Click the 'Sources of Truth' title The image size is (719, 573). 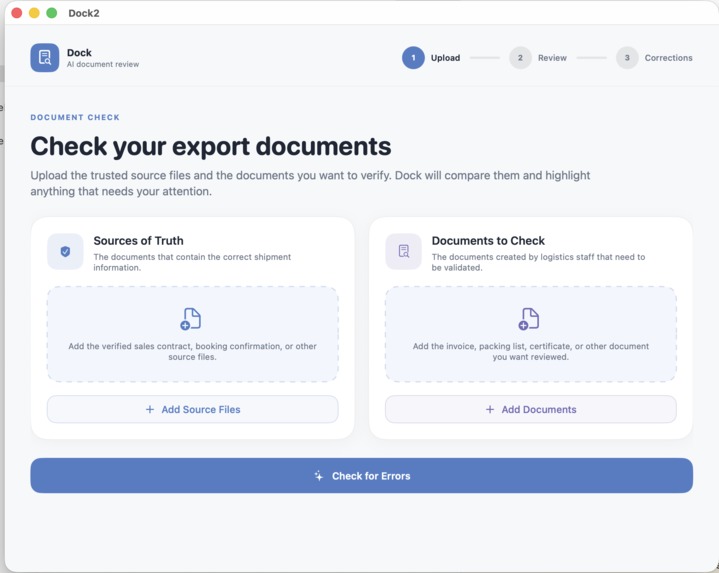(138, 241)
